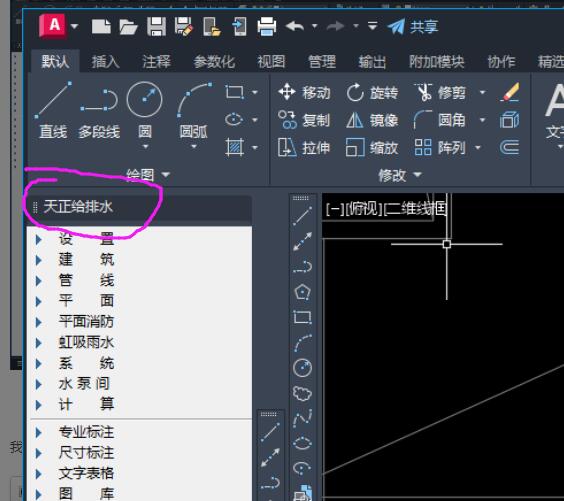
Task: Select the erase tool icon
Action: pos(510,92)
